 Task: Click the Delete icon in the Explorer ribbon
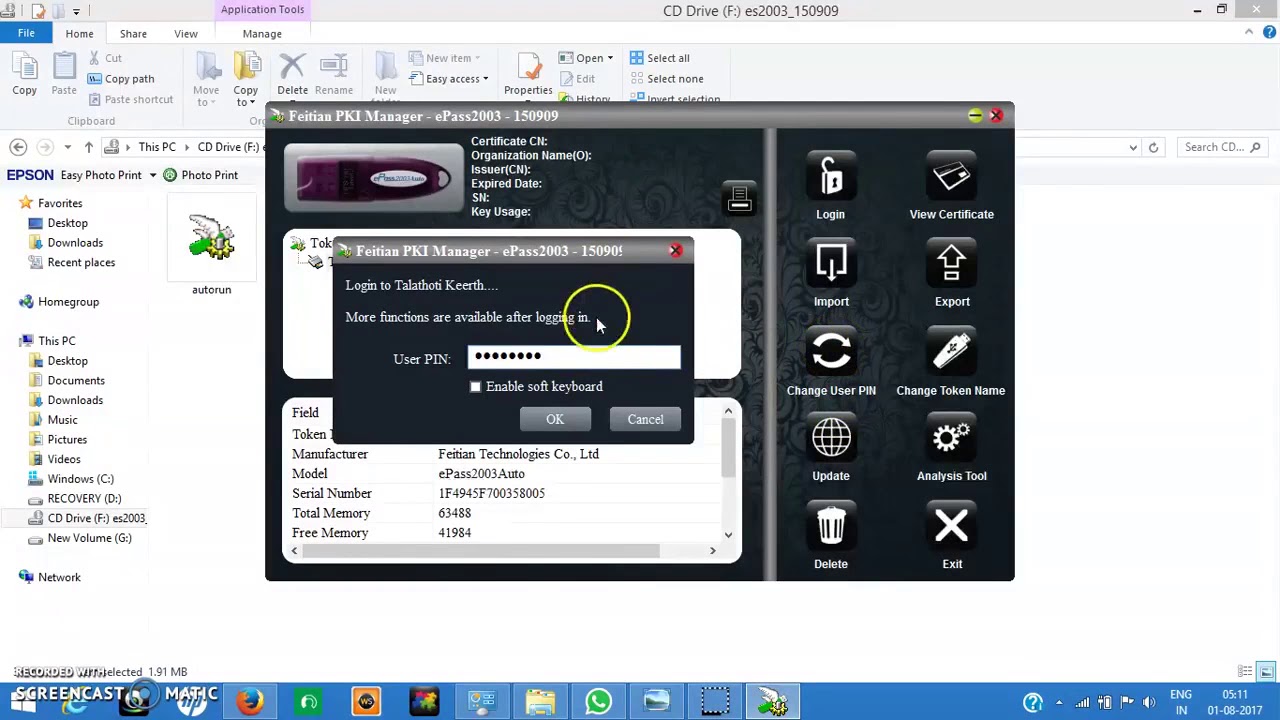coord(292,74)
